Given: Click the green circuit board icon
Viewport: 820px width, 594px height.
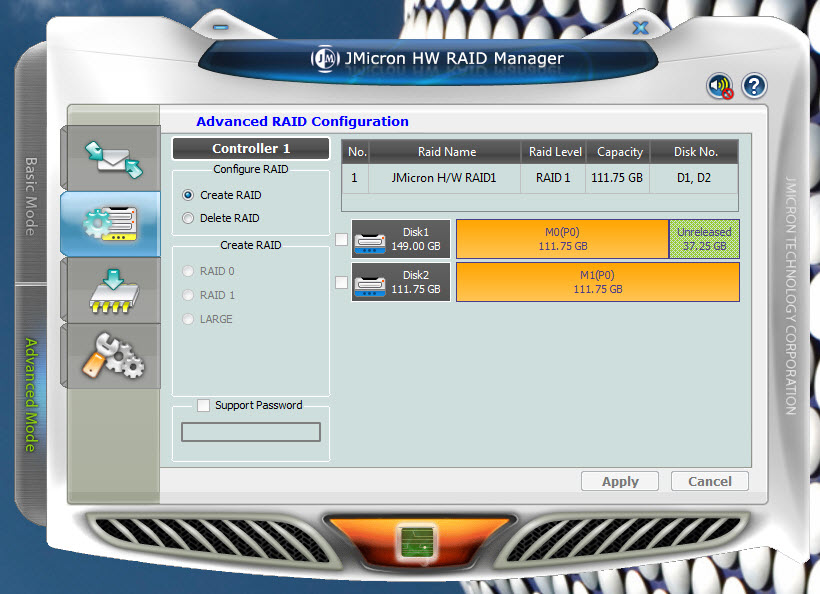Looking at the screenshot, I should 417,543.
